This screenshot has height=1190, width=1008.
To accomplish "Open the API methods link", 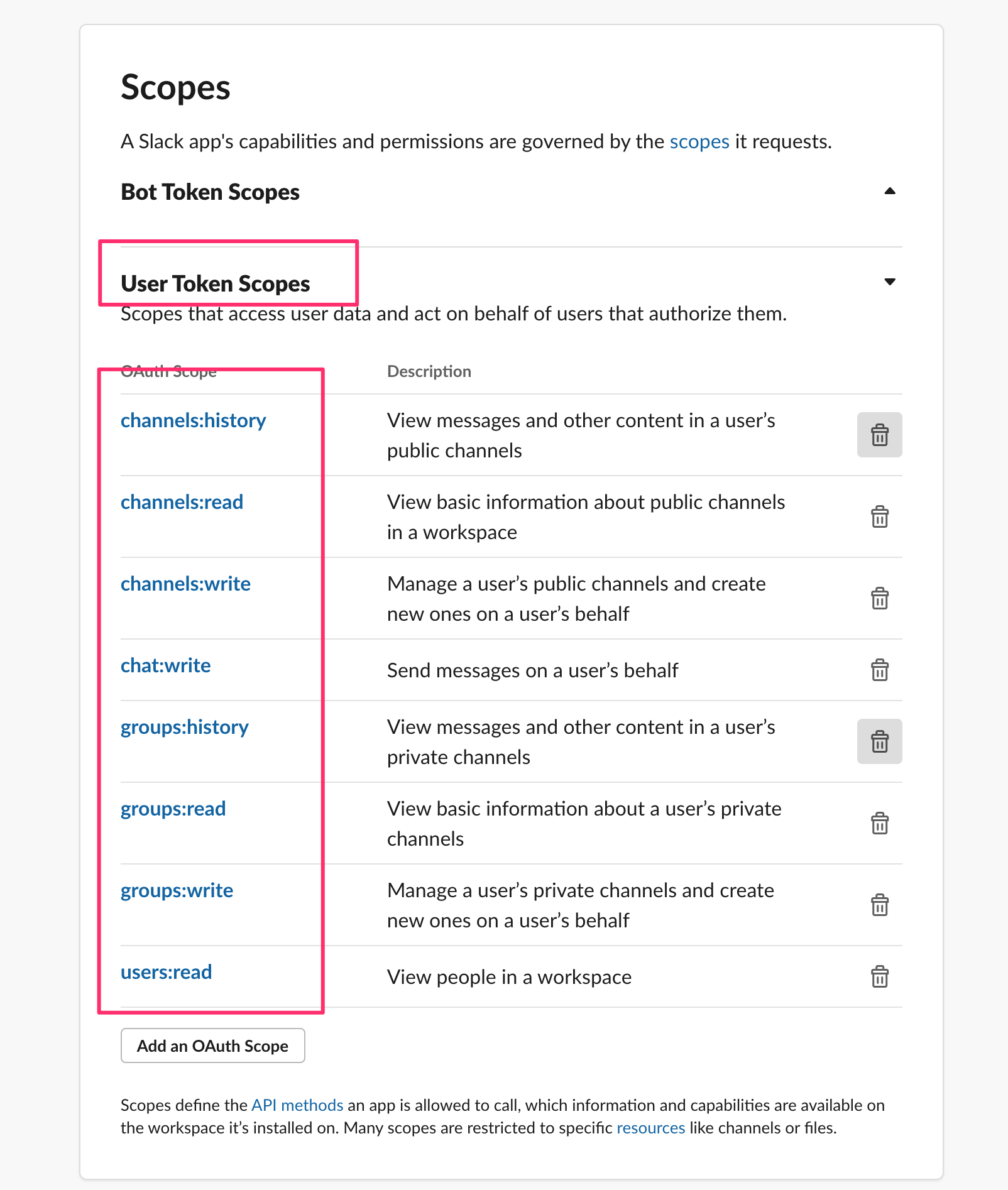I will (297, 1105).
